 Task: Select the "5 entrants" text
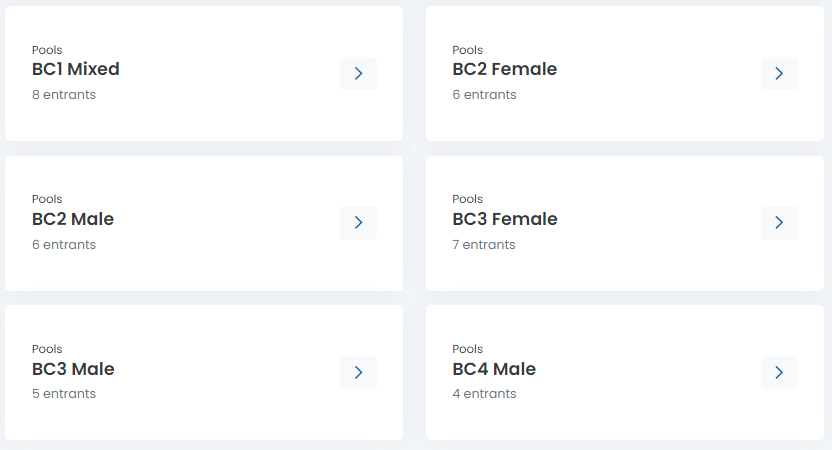[64, 394]
